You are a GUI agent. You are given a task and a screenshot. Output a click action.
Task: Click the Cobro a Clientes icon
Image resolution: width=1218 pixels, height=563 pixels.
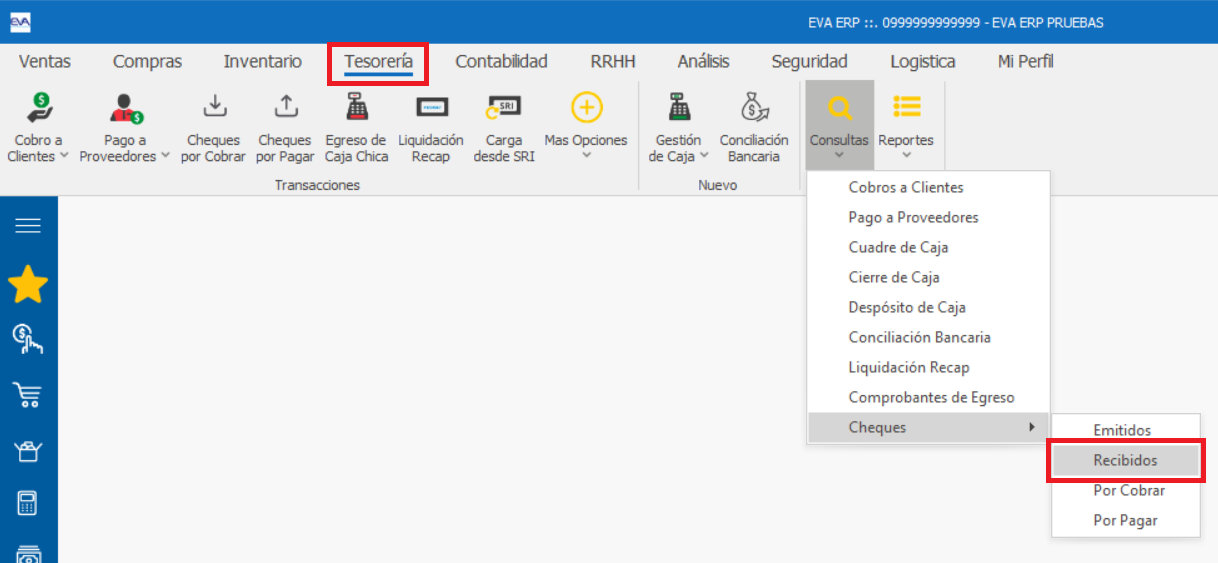pyautogui.click(x=38, y=108)
